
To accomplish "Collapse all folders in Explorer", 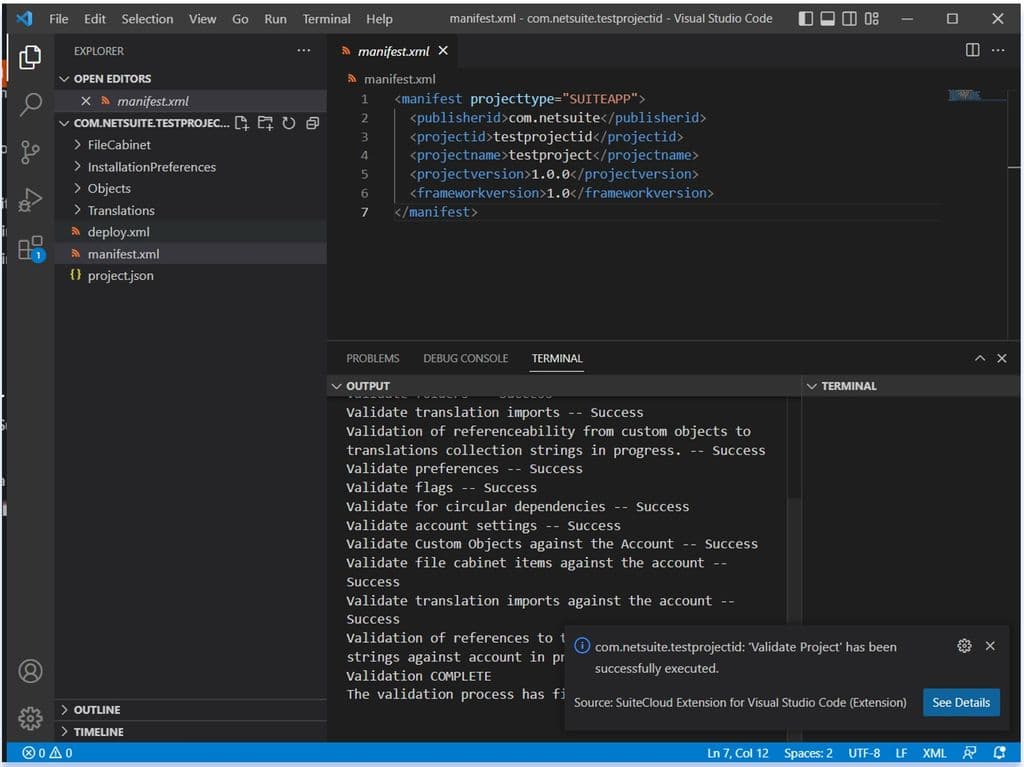I will pos(313,123).
